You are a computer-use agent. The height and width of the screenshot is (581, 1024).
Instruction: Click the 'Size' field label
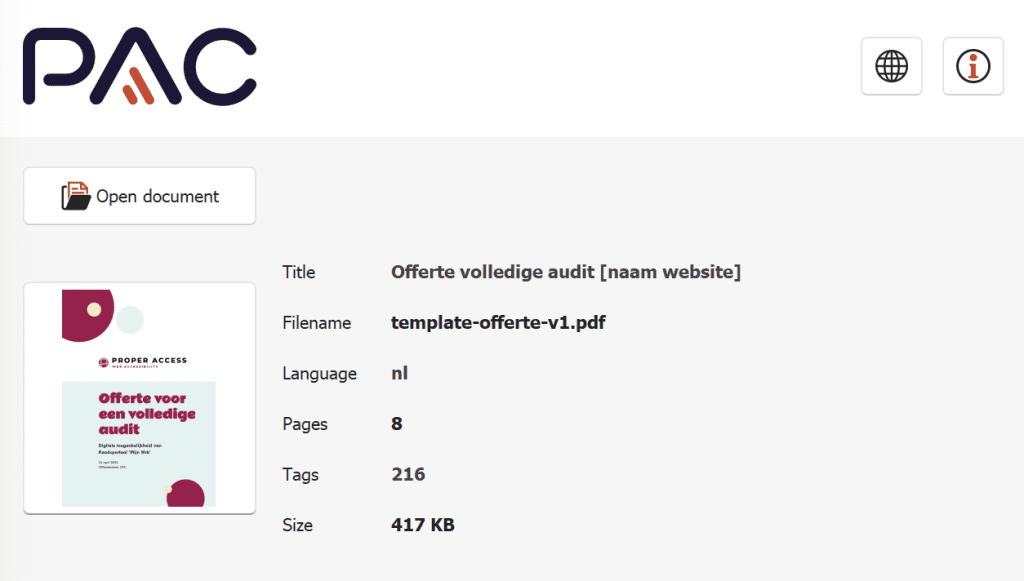297,525
